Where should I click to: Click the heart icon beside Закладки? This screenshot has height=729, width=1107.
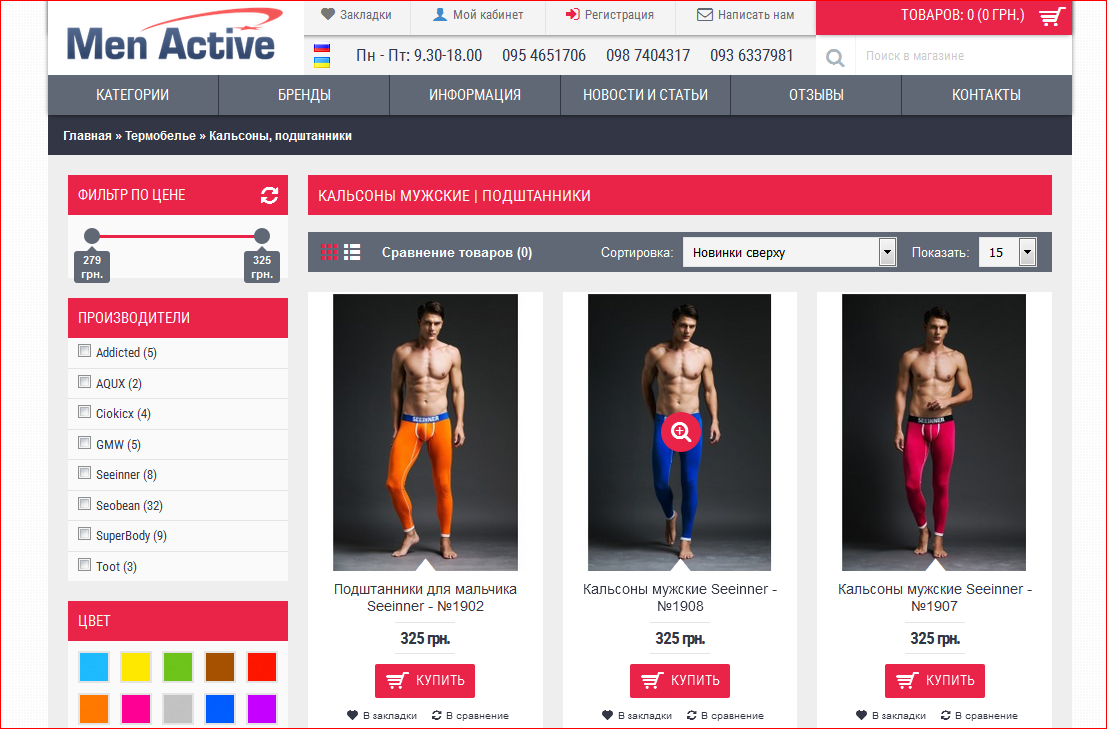click(x=328, y=14)
